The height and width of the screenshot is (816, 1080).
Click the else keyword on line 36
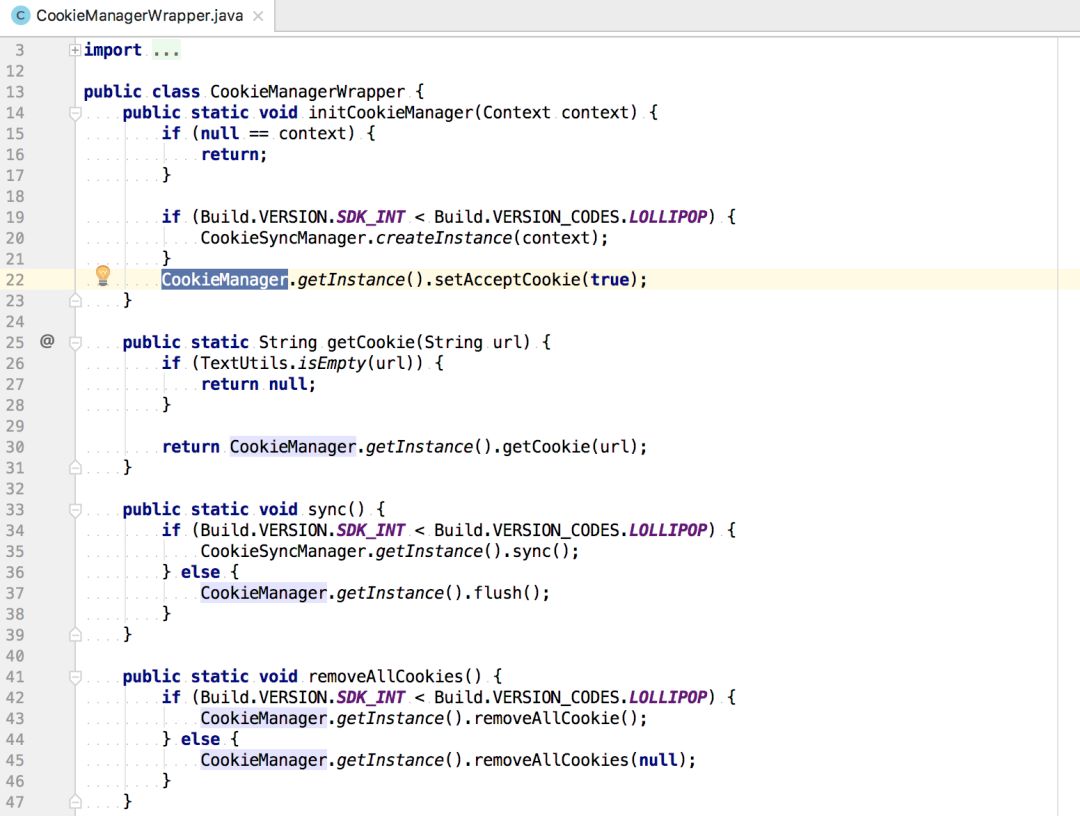pos(200,572)
